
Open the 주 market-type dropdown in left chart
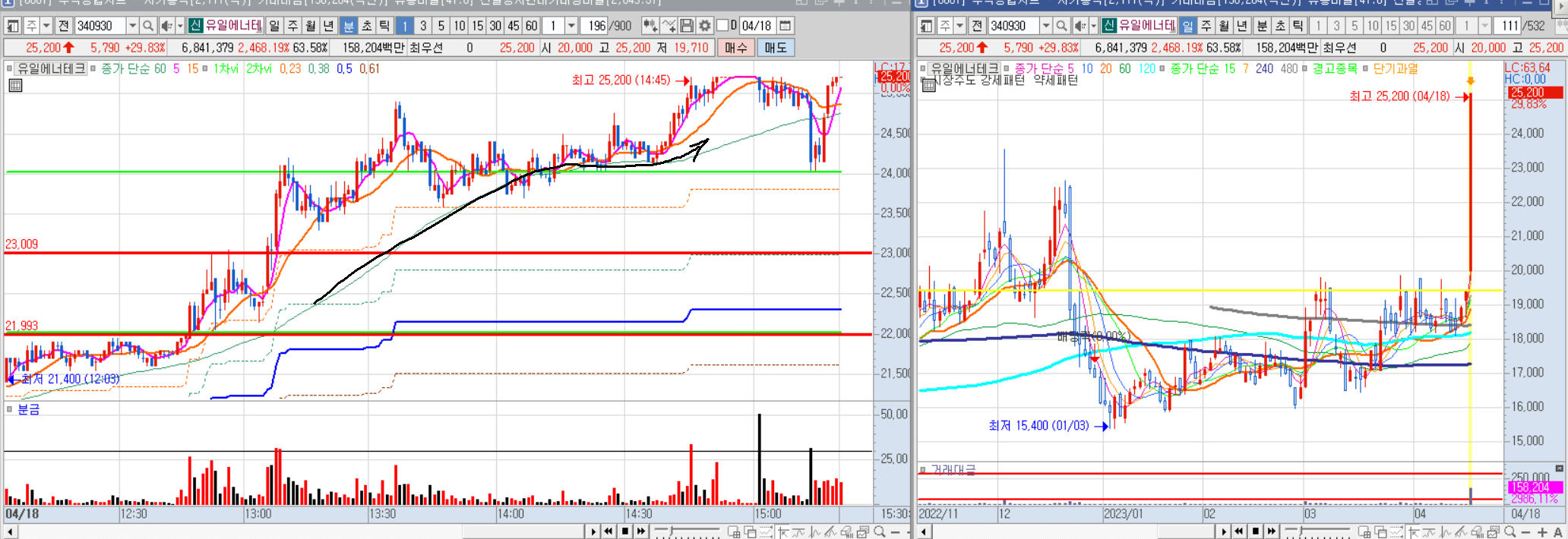pos(47,26)
